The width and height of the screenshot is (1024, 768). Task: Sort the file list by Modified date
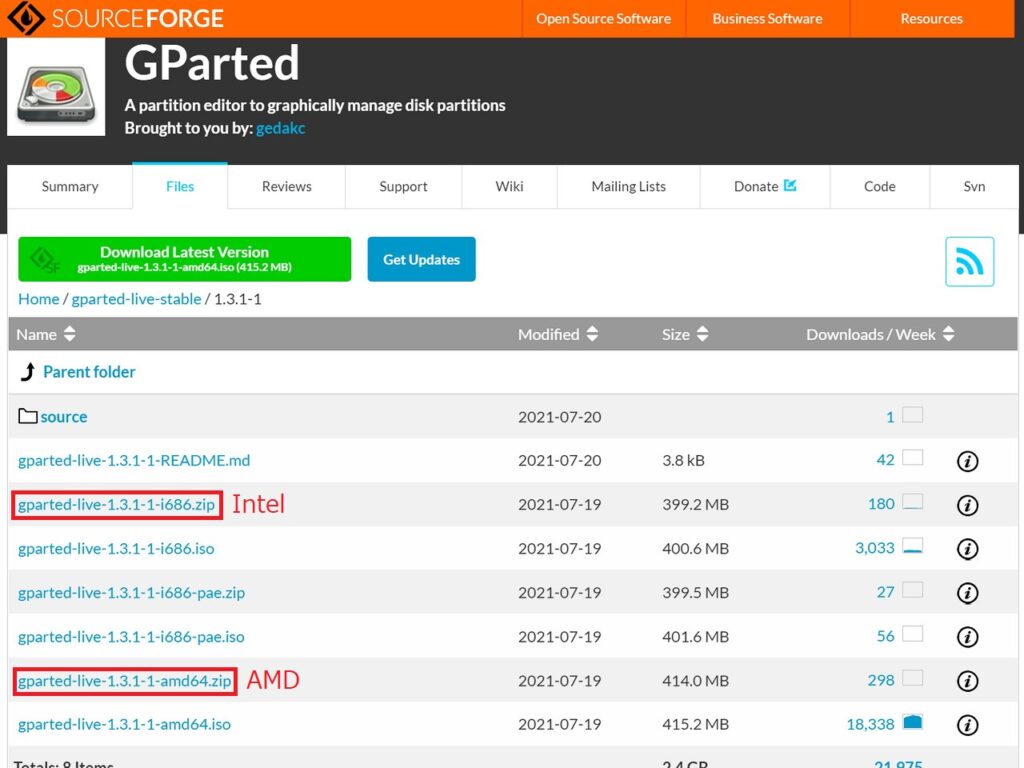(558, 334)
